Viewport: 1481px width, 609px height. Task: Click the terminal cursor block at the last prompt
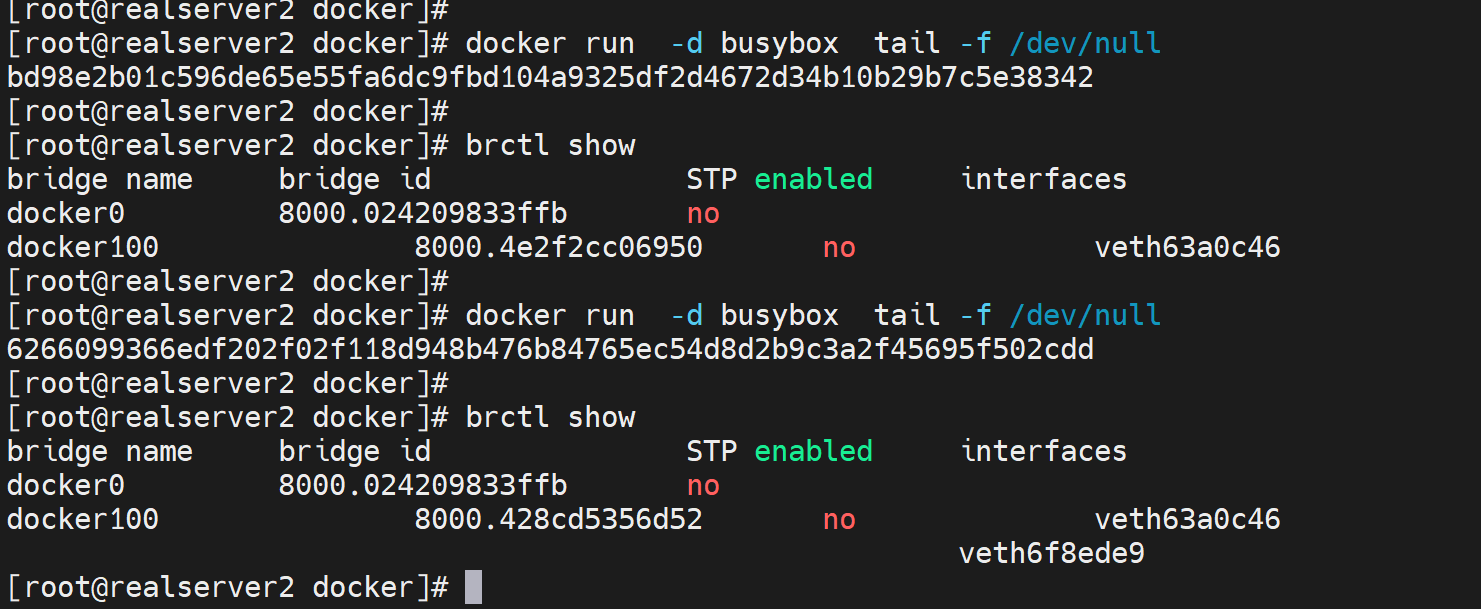click(473, 587)
